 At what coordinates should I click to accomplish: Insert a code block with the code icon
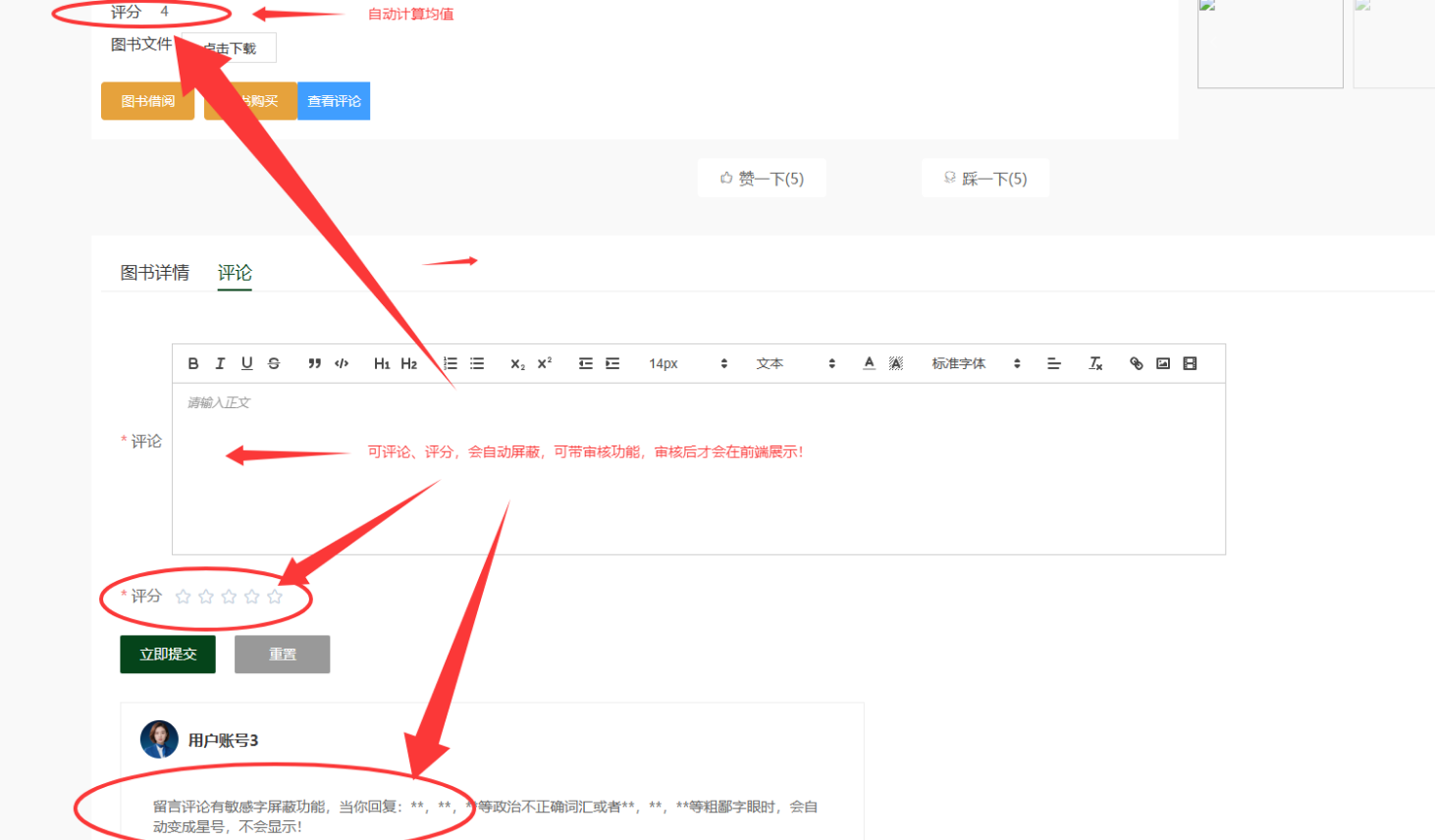point(342,363)
